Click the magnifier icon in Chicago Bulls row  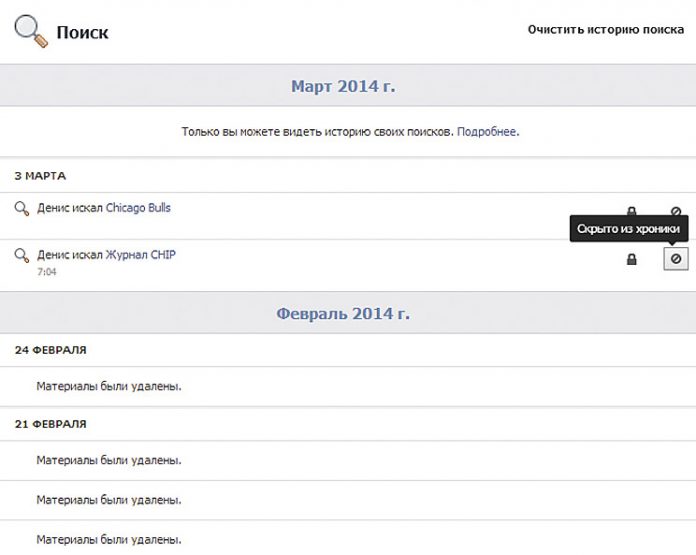pos(22,208)
